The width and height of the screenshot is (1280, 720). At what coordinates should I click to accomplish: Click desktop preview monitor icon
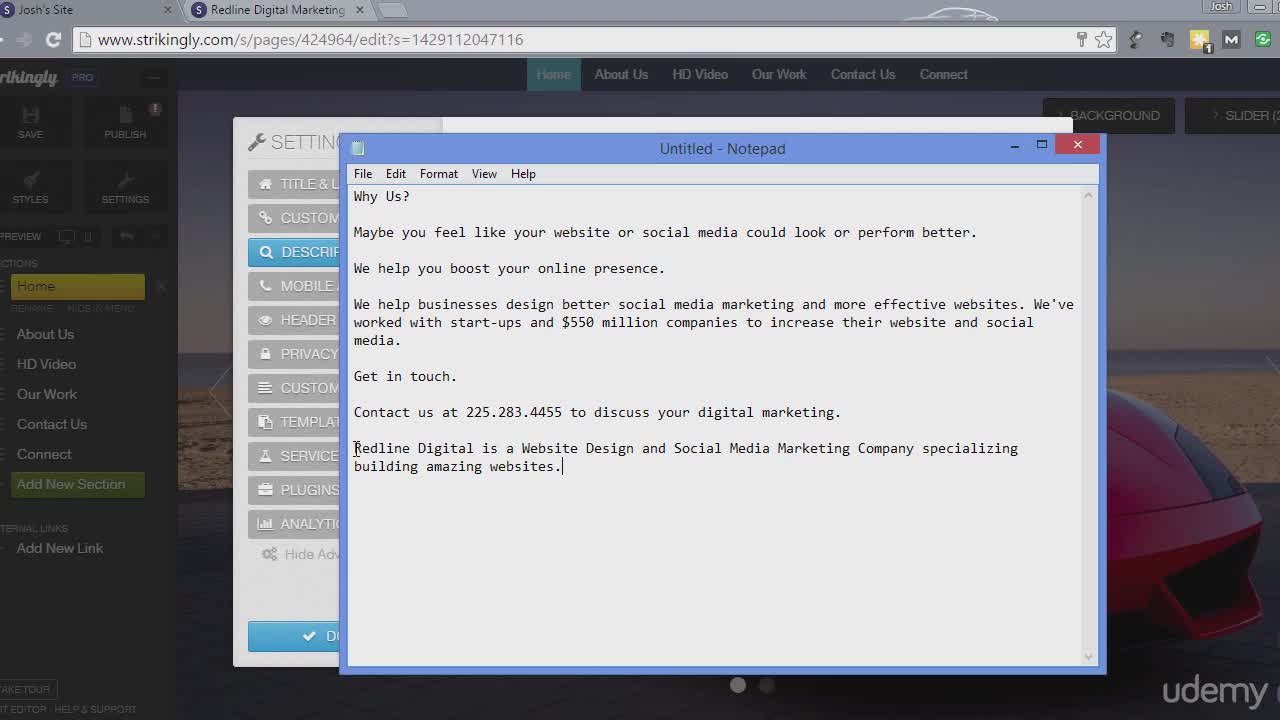(66, 237)
